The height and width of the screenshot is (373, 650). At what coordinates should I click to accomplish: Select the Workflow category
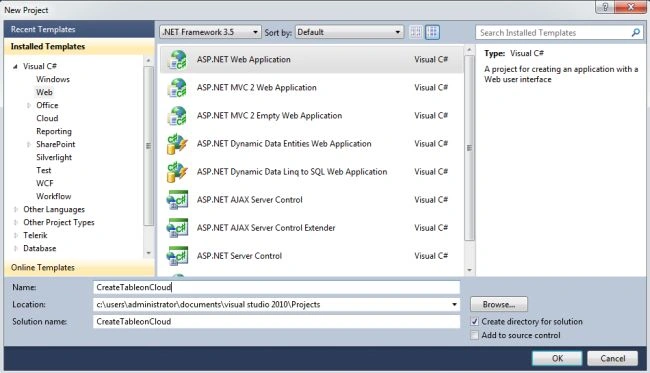[53, 196]
